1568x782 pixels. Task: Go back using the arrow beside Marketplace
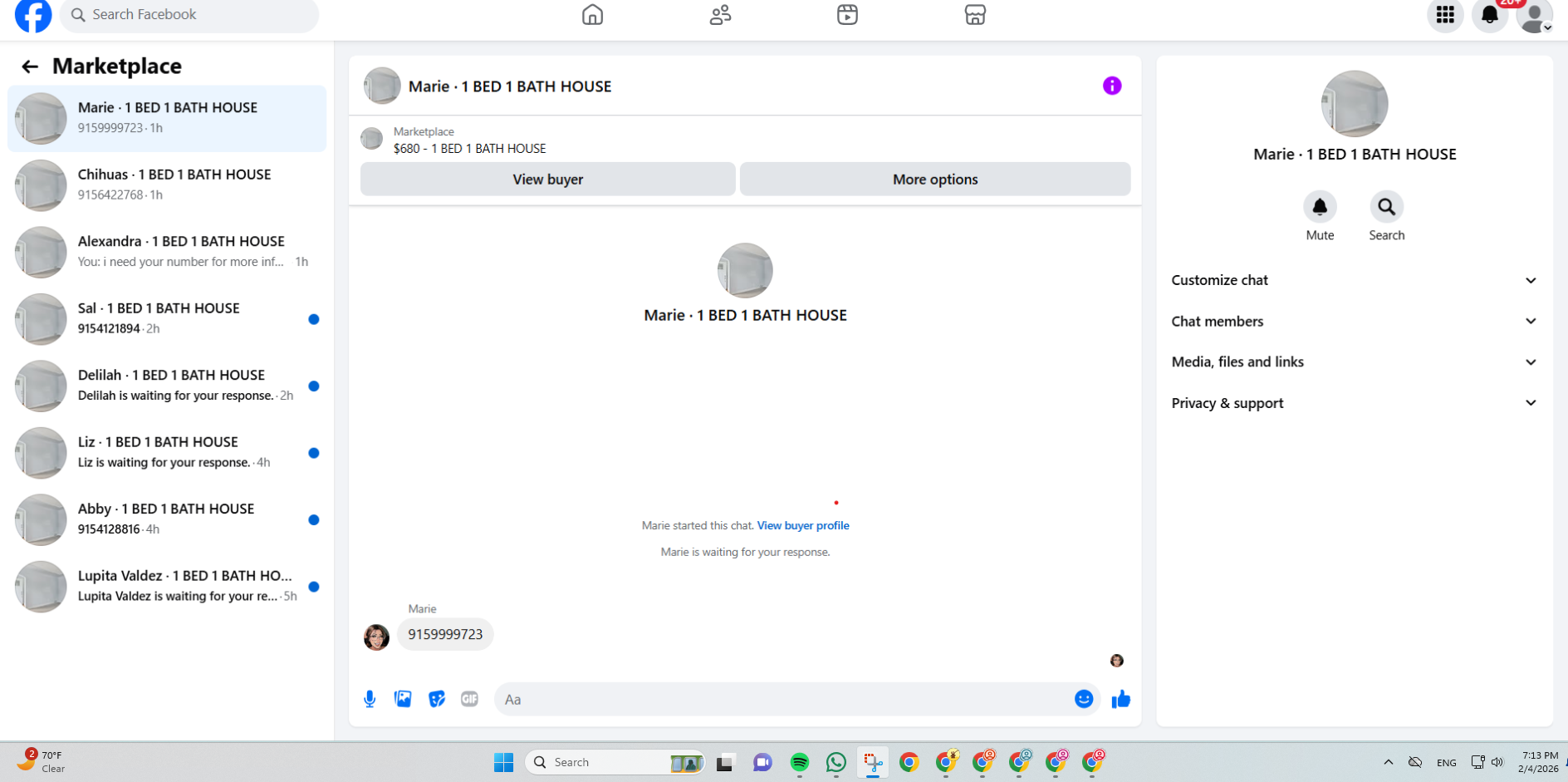[x=30, y=66]
